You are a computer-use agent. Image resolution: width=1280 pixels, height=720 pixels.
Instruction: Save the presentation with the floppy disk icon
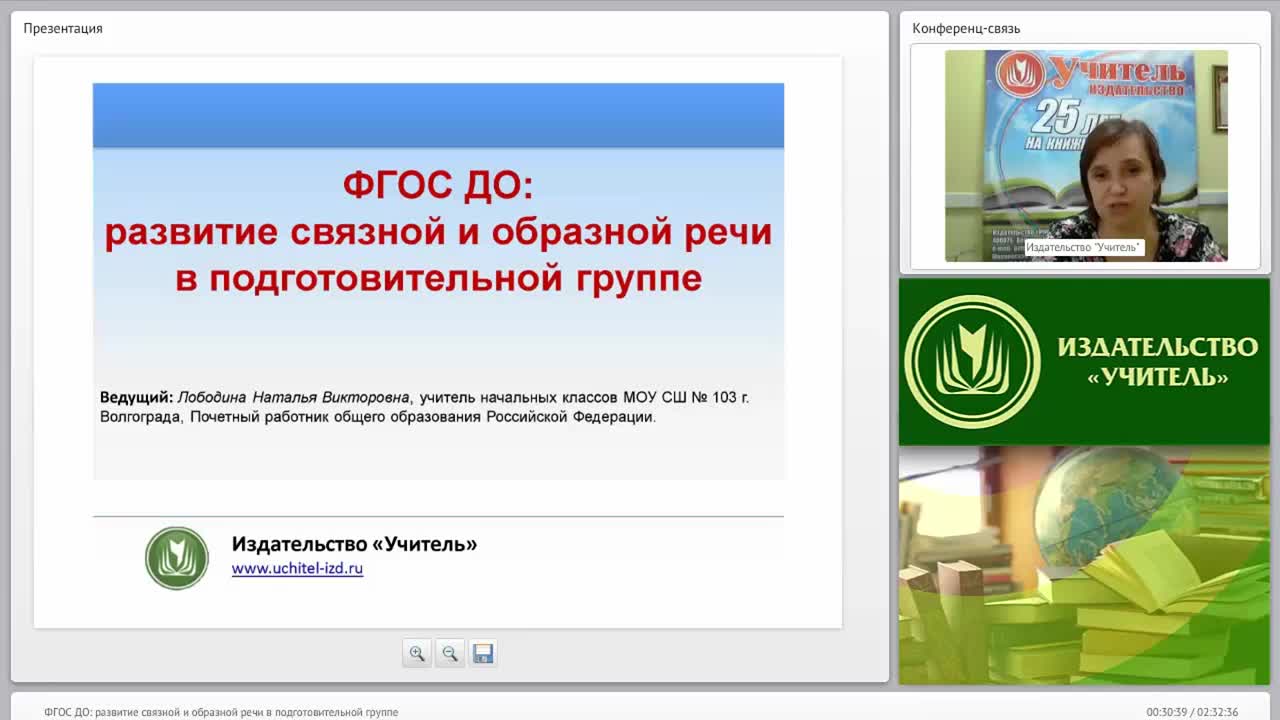pos(483,653)
